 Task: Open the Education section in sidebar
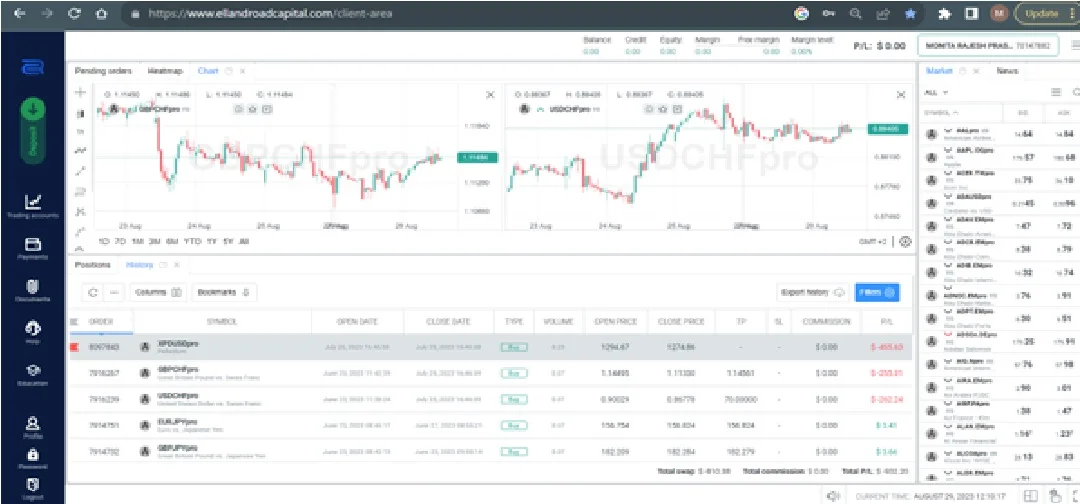tap(32, 375)
